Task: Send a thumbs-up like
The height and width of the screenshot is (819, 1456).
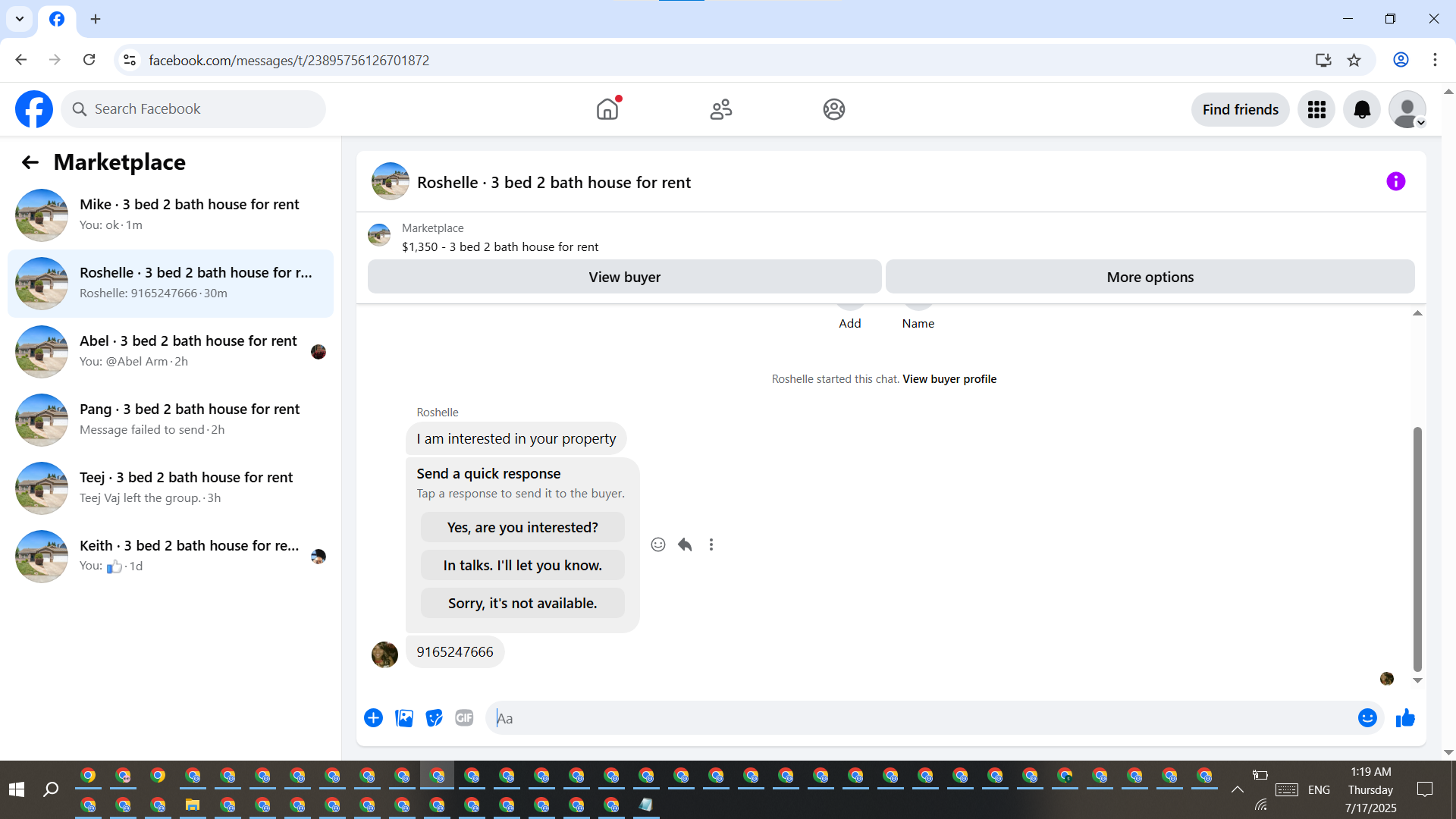Action: click(x=1405, y=718)
